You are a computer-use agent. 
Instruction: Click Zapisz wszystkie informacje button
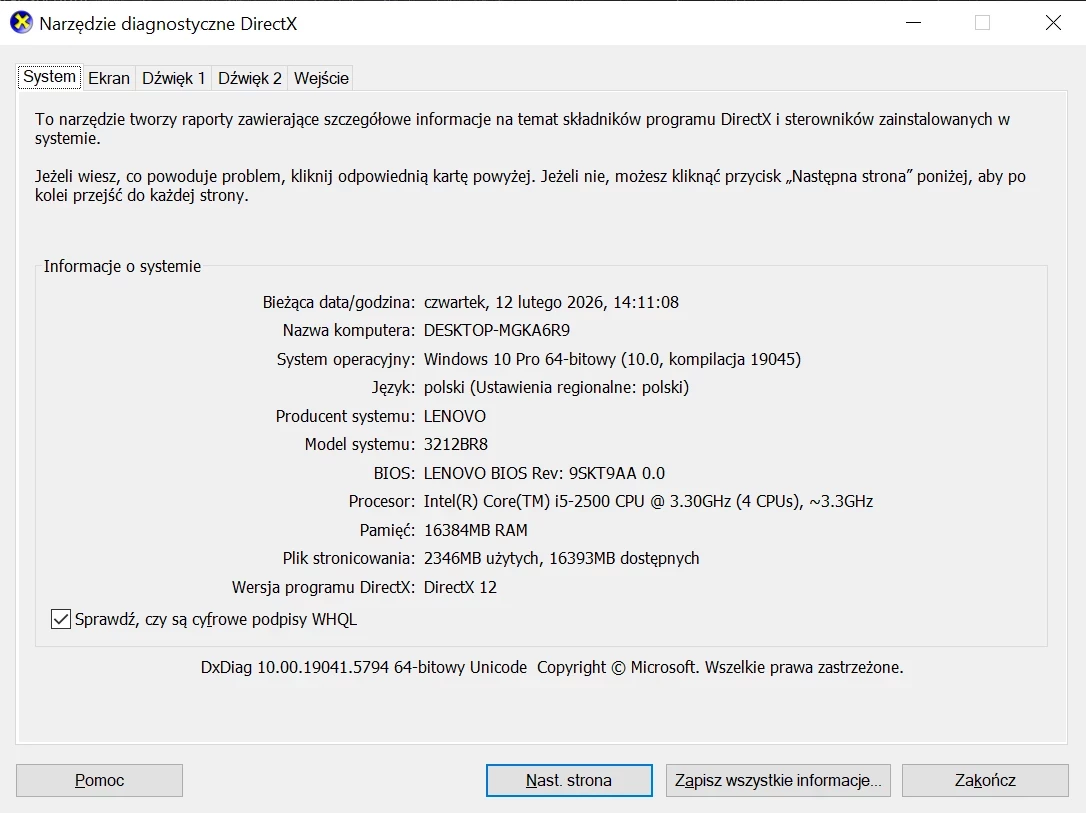[x=777, y=780]
